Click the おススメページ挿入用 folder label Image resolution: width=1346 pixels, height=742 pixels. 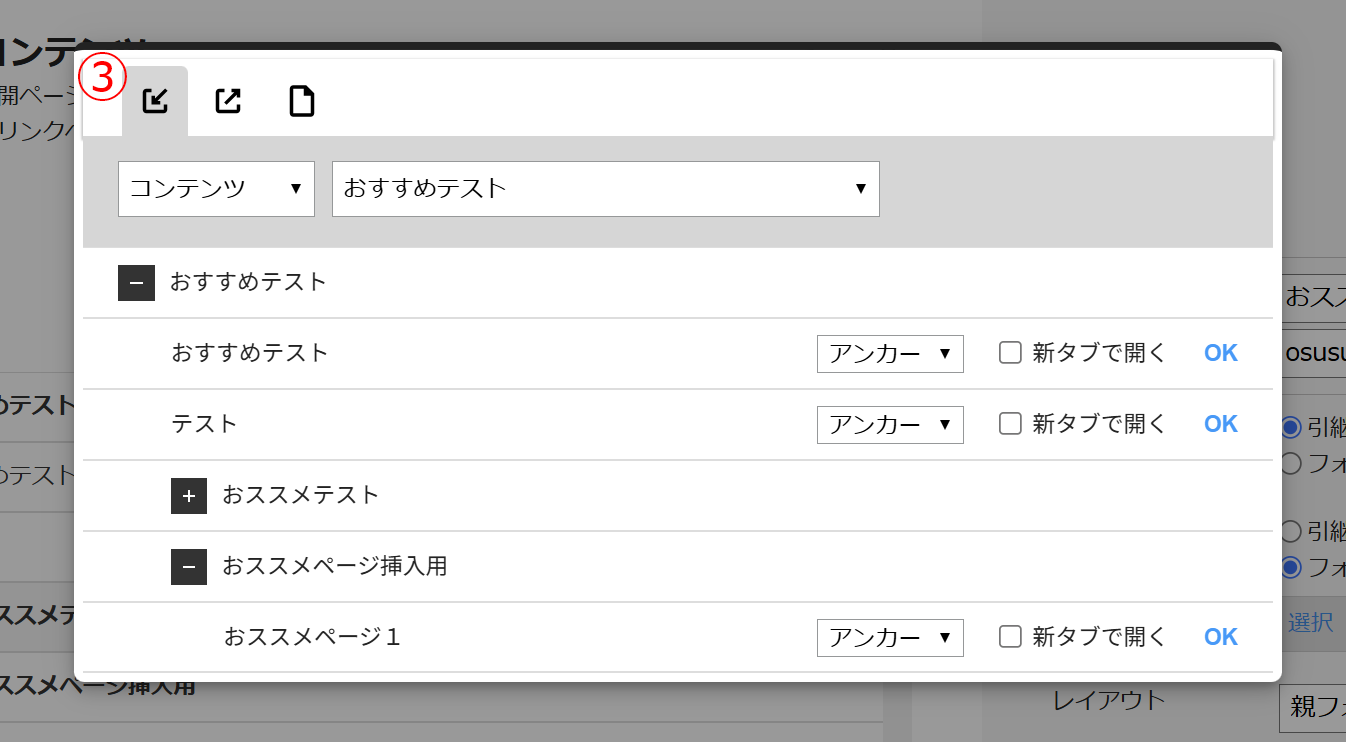[x=335, y=566]
